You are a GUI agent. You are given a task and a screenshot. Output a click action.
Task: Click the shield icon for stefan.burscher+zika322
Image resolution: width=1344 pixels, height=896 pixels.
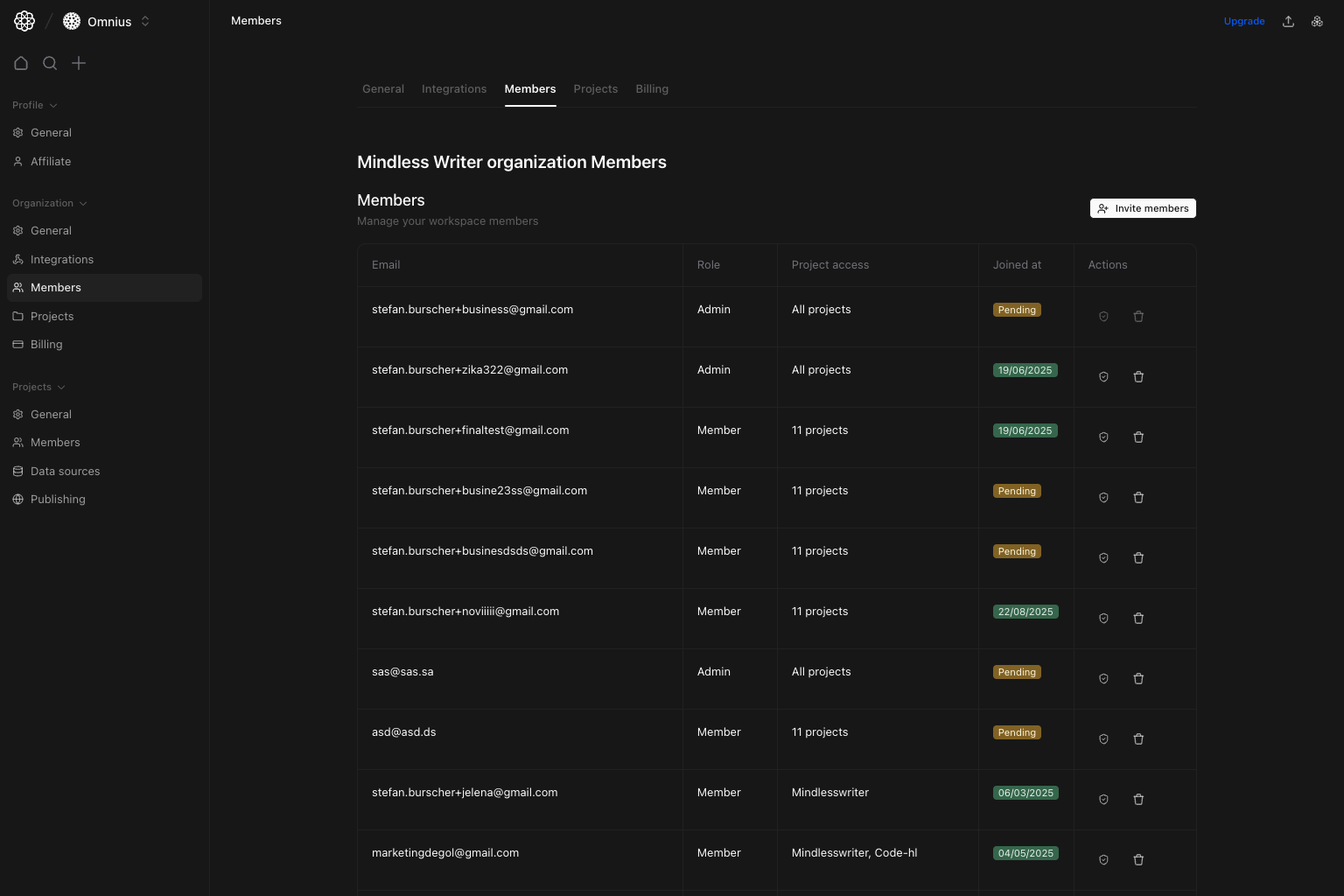(1103, 376)
